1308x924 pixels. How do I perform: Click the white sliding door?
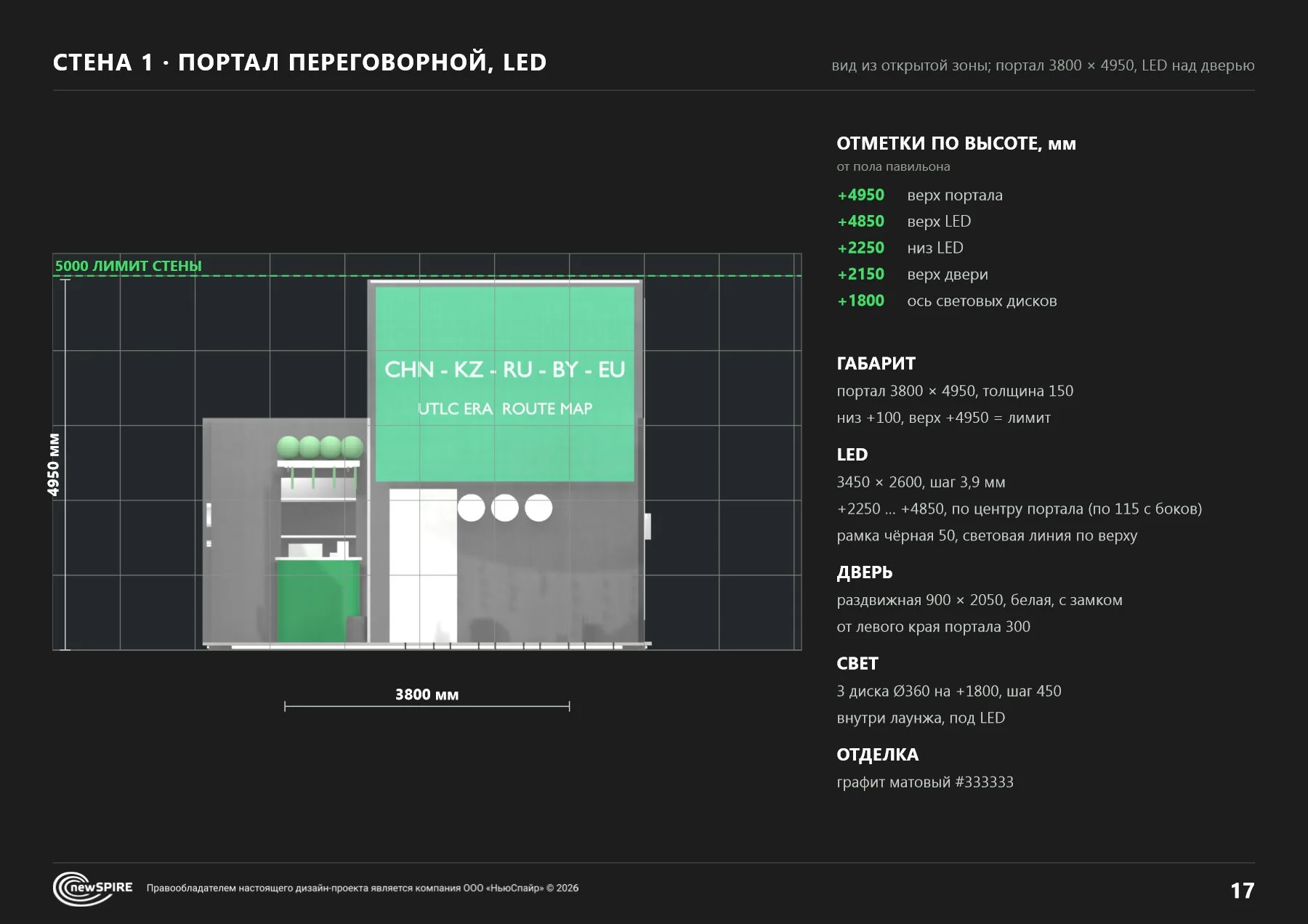423,566
